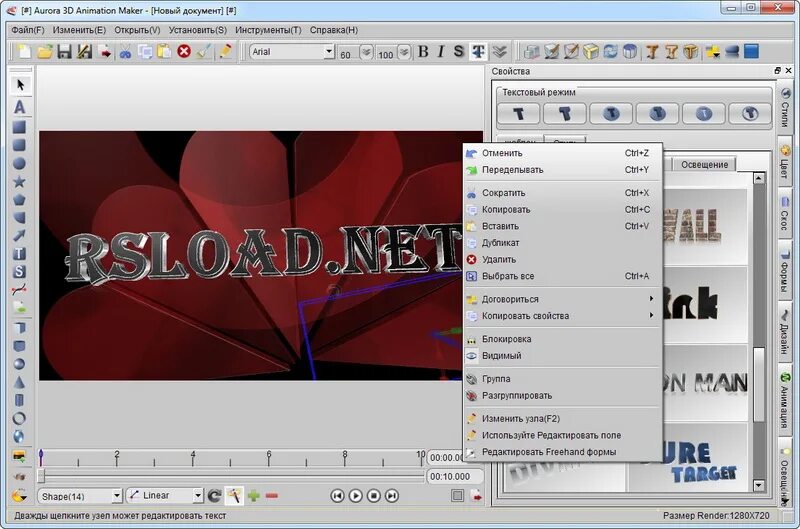Select the second text mode button

coord(564,113)
